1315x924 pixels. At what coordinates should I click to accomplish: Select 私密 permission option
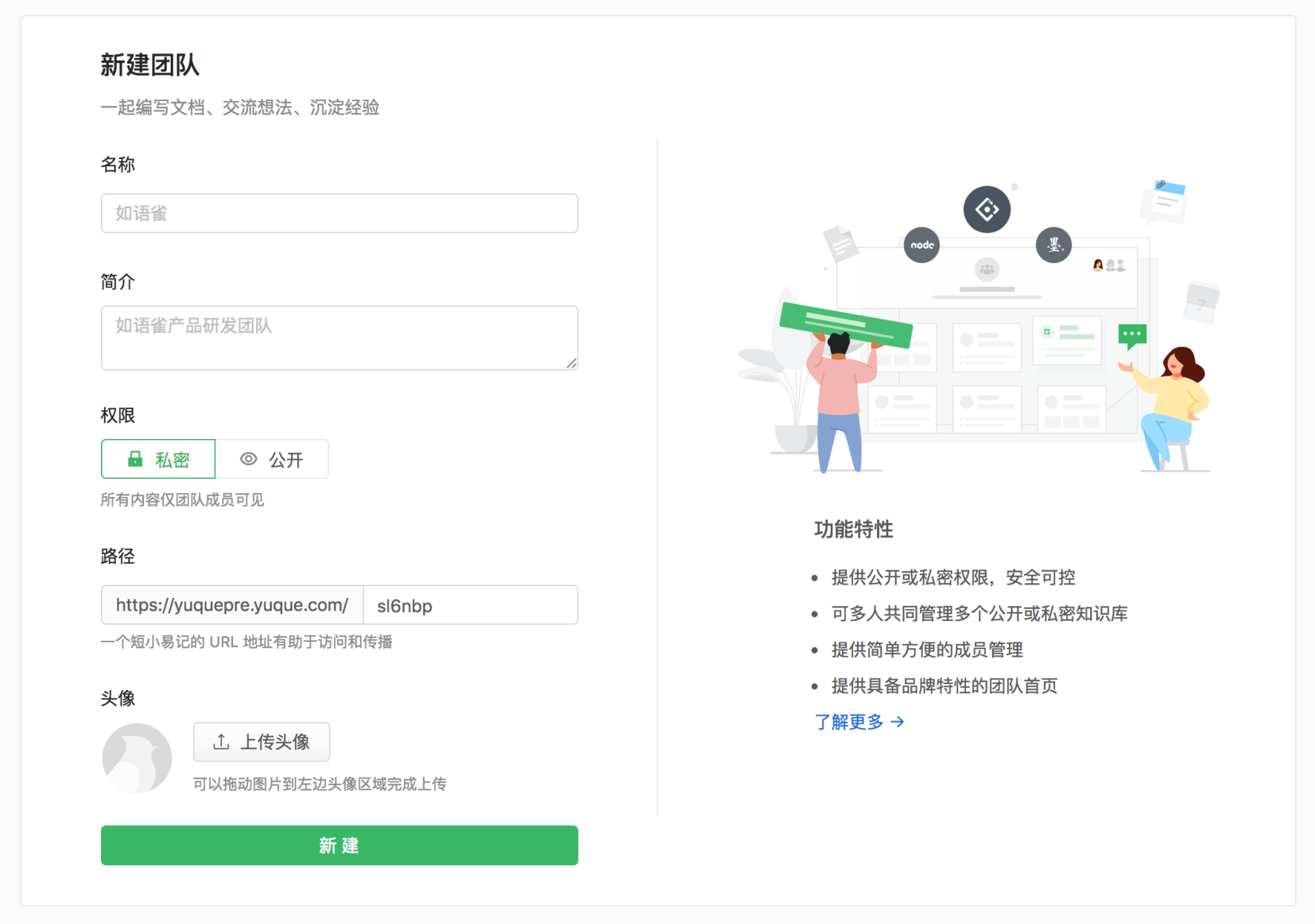pyautogui.click(x=158, y=459)
